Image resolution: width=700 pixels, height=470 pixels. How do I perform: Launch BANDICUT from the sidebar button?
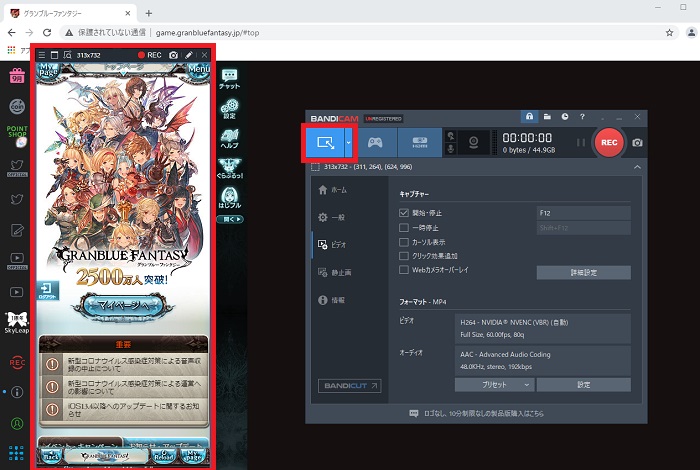point(350,386)
